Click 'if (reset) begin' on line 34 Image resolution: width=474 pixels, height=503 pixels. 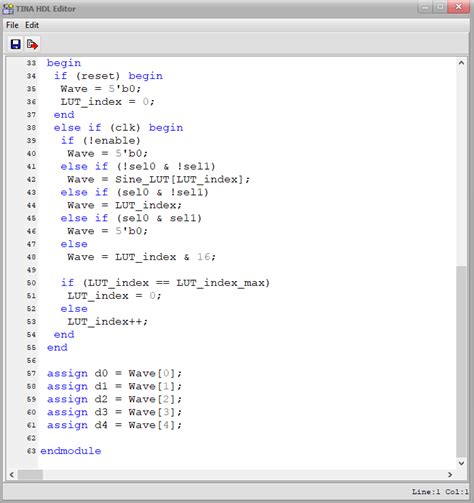[x=108, y=76]
